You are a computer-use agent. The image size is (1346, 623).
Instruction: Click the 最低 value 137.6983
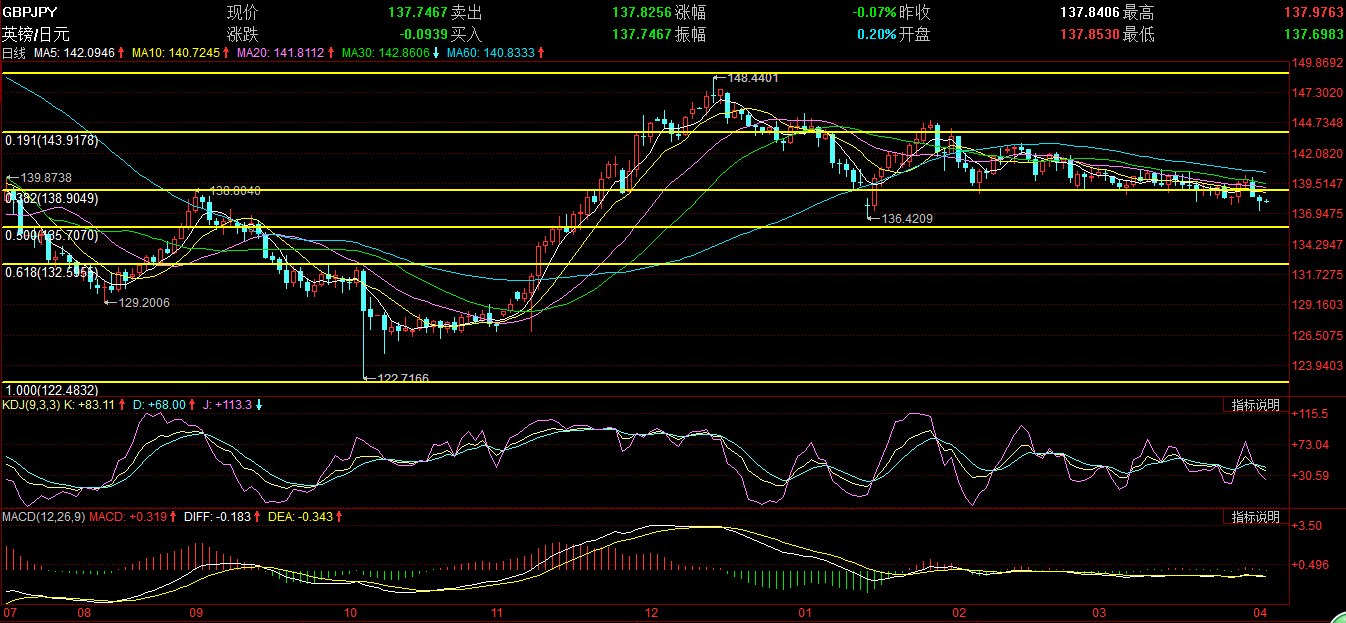pyautogui.click(x=1313, y=34)
